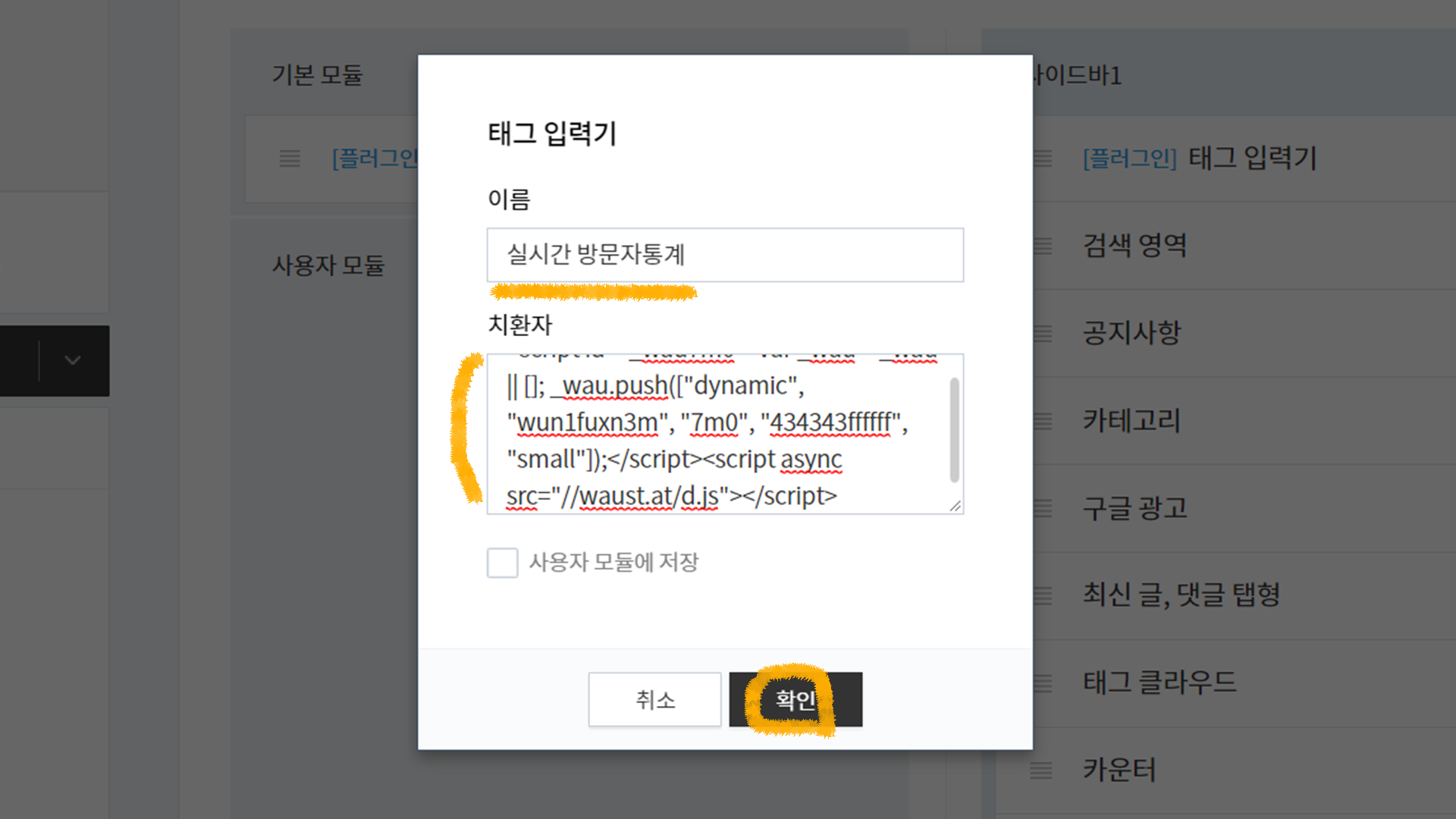Select 검색 영역 sidebar module
The width and height of the screenshot is (1456, 819).
(x=1134, y=246)
